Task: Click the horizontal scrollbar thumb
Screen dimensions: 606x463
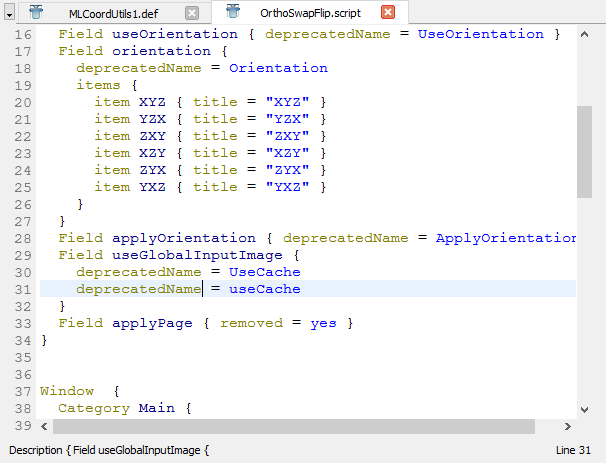Action: click(307, 427)
